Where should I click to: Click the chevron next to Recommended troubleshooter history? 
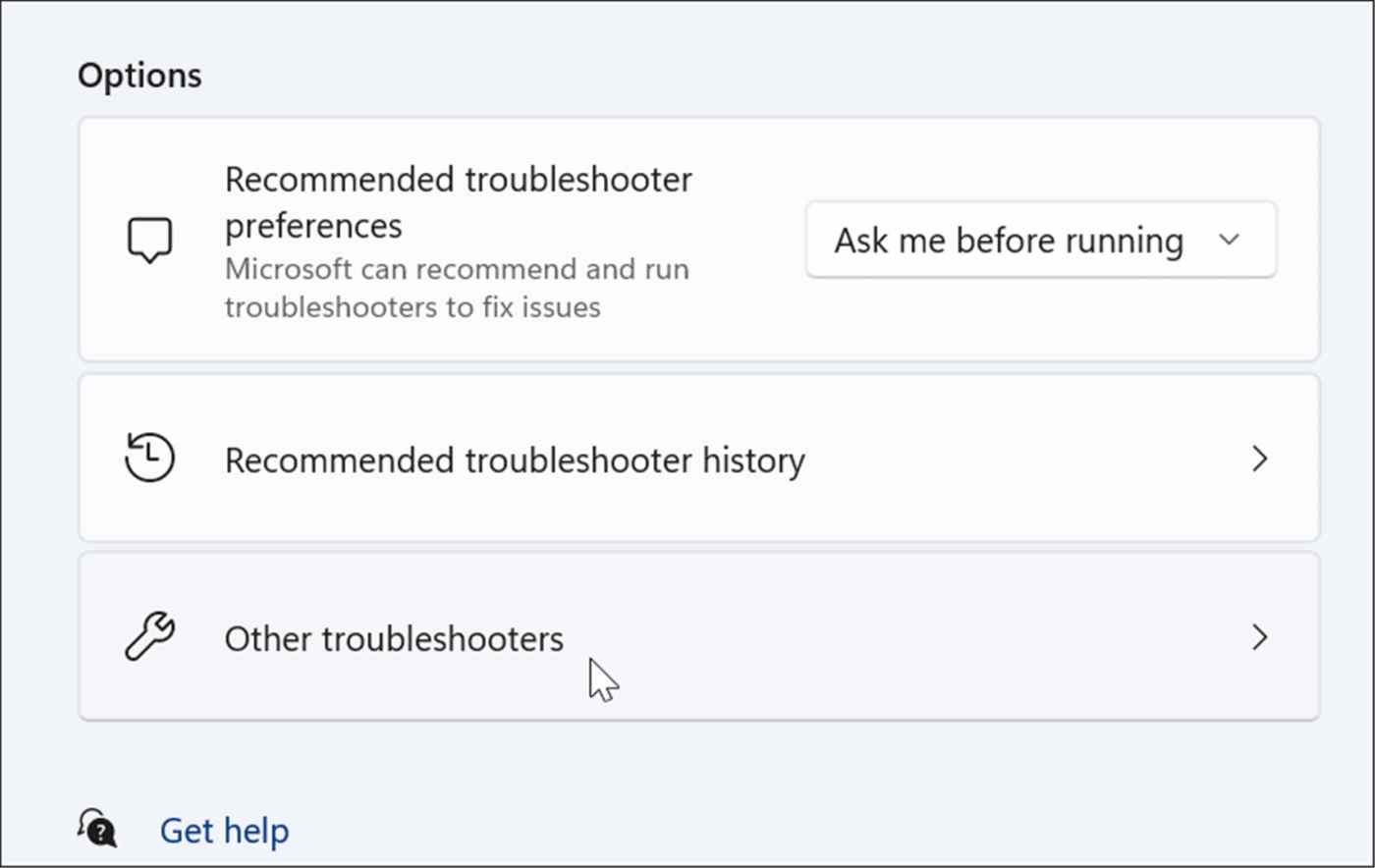1259,459
